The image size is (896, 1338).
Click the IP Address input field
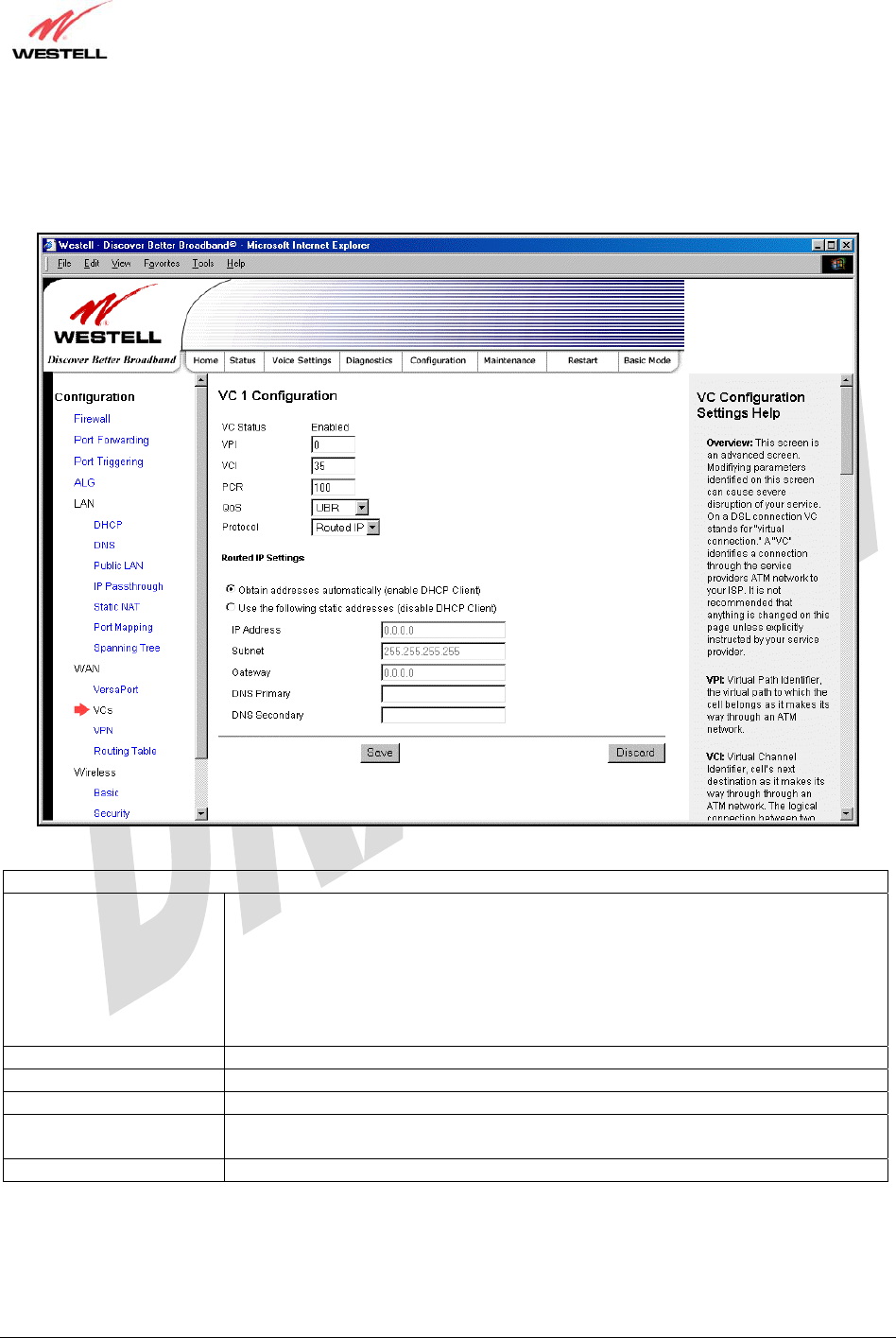click(x=443, y=630)
